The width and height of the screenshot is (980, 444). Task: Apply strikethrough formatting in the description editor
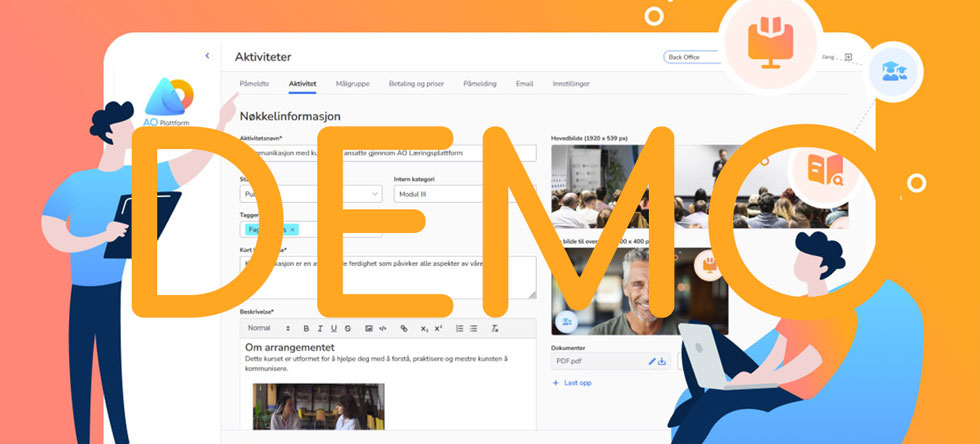[x=348, y=328]
